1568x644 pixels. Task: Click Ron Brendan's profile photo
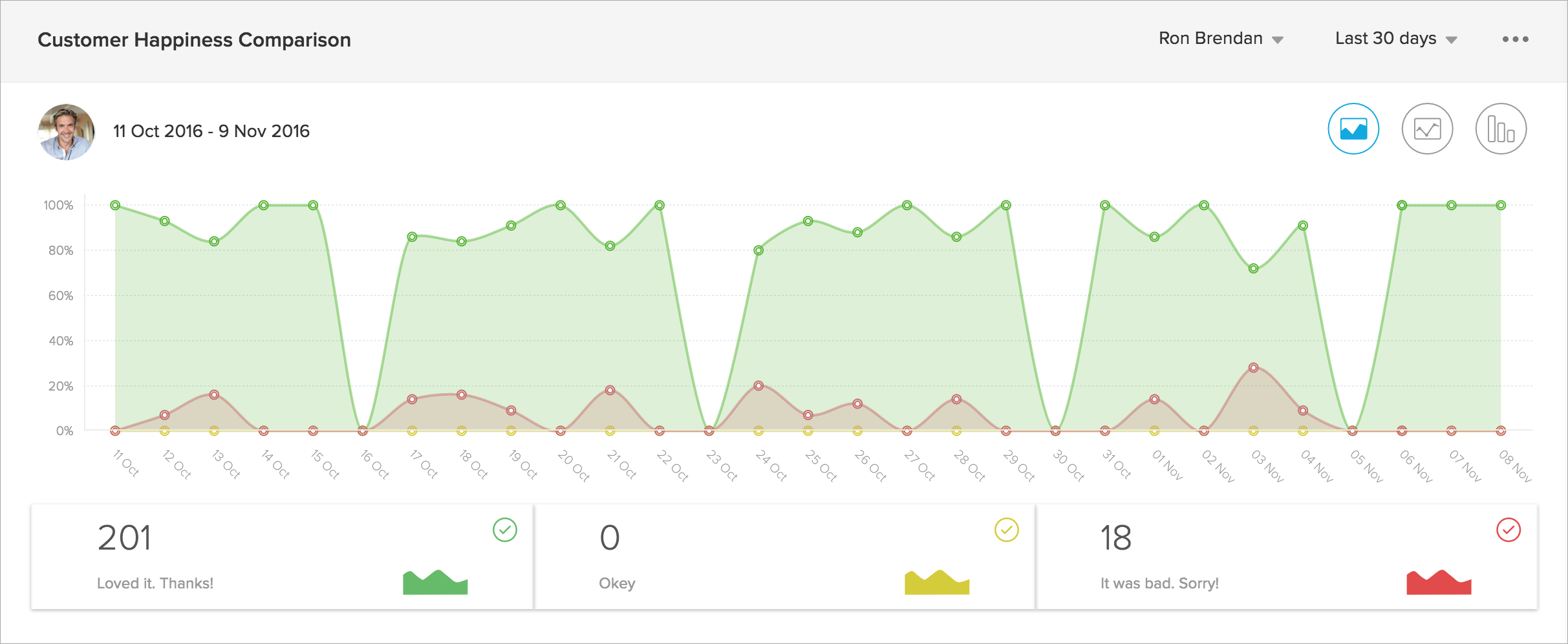click(66, 132)
